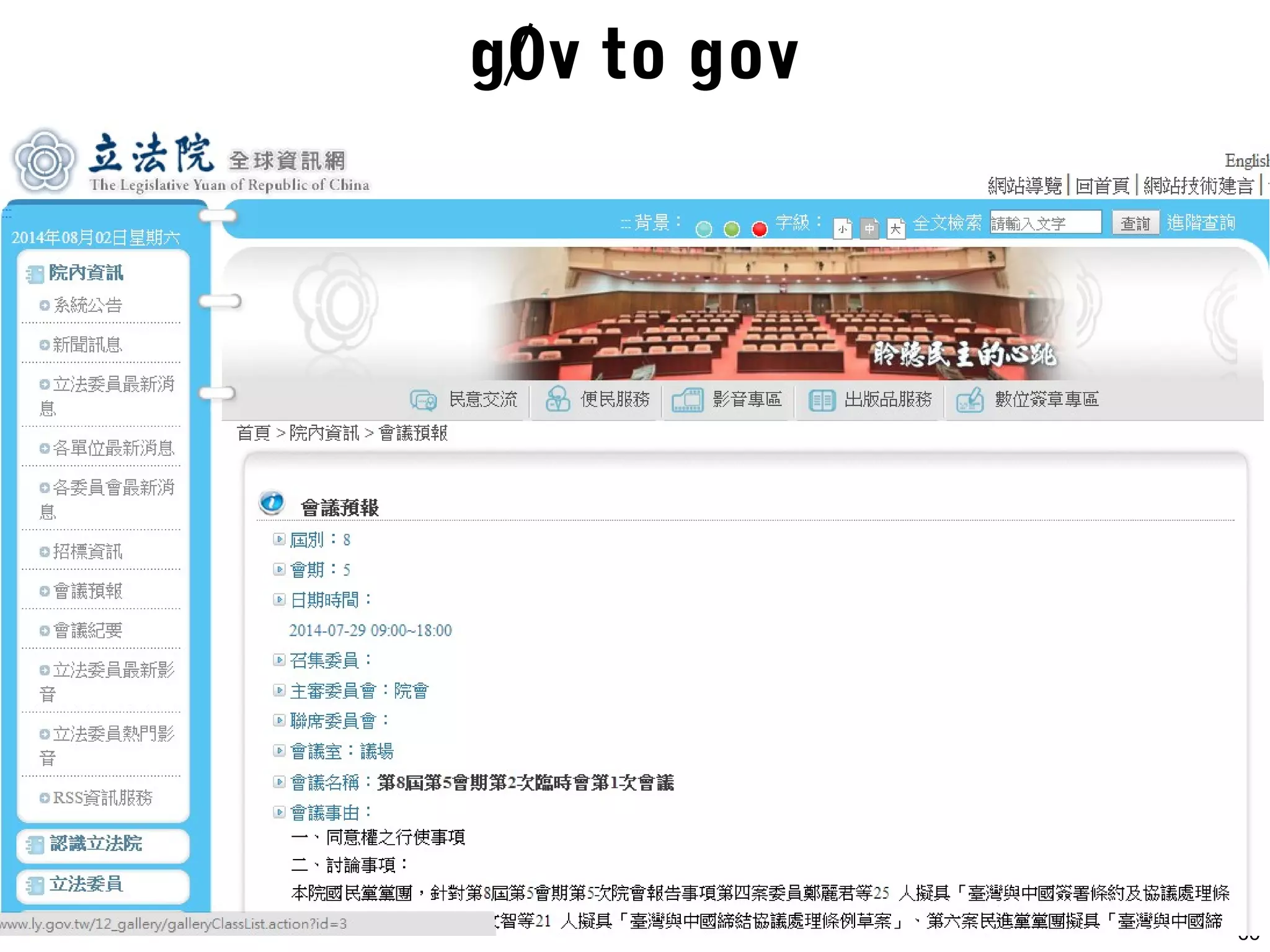
Task: Click the blue info icon beside 會議預報
Action: [272, 503]
